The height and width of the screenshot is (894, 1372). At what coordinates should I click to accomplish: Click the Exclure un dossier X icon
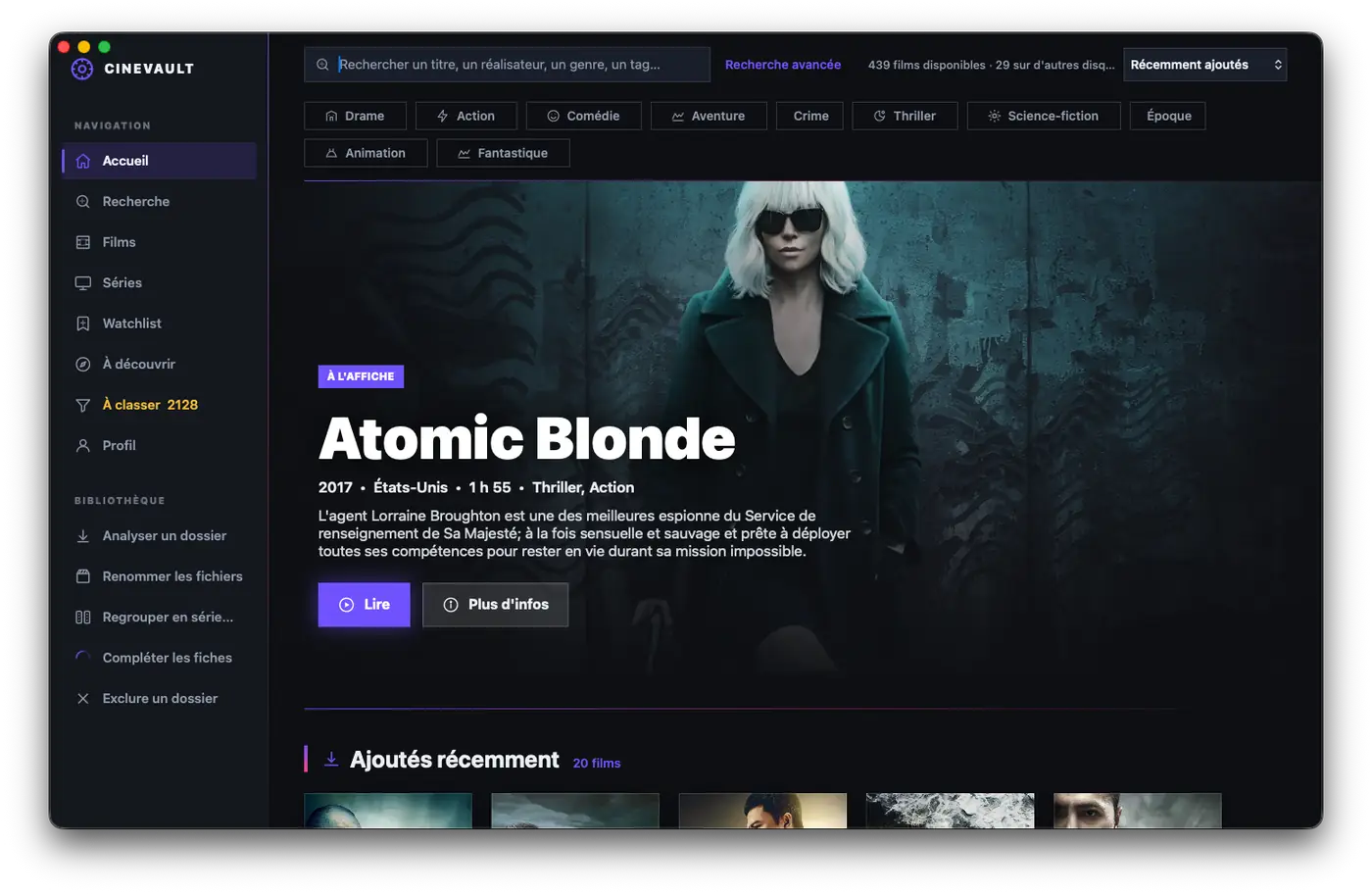tap(83, 699)
